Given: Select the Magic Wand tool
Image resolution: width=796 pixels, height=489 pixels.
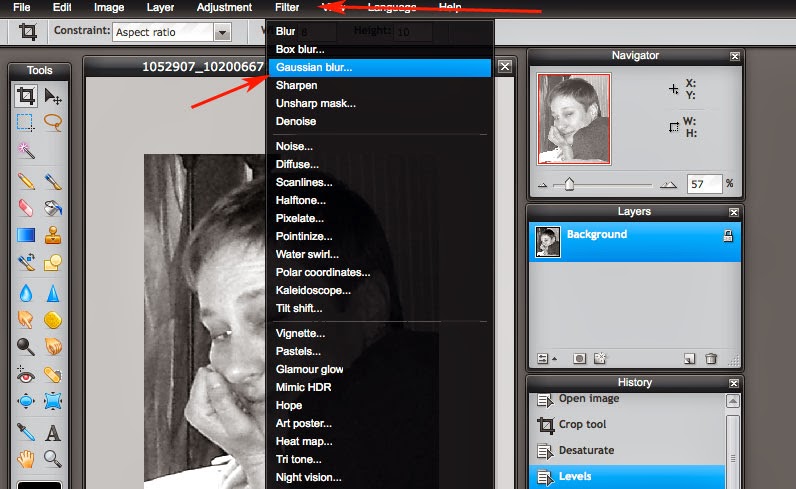Looking at the screenshot, I should pyautogui.click(x=26, y=150).
